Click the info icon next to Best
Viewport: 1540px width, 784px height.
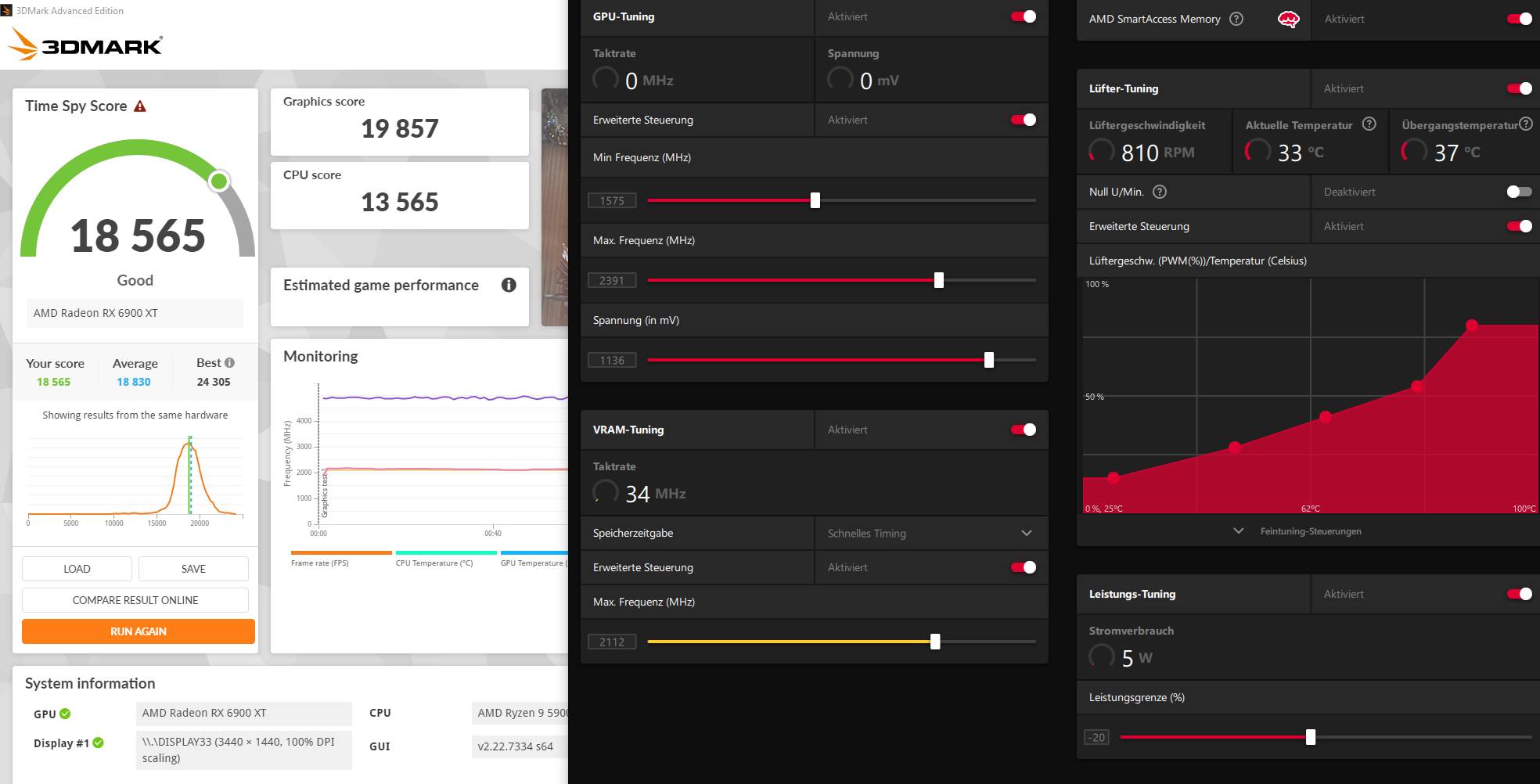[x=229, y=363]
